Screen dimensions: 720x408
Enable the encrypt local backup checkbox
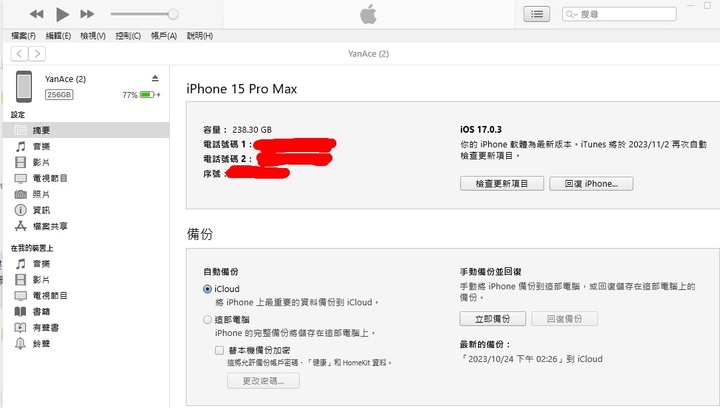coord(219,351)
